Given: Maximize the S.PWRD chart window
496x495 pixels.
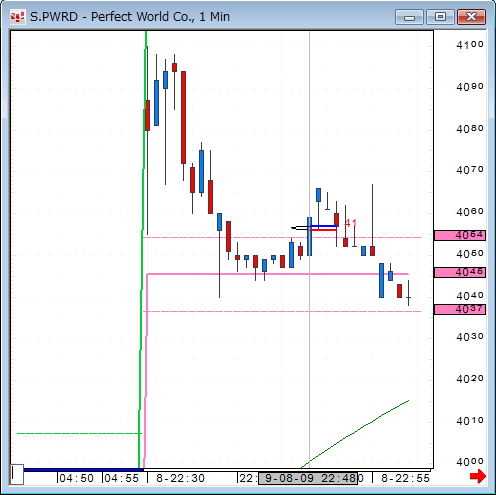Looking at the screenshot, I should pyautogui.click(x=440, y=17).
